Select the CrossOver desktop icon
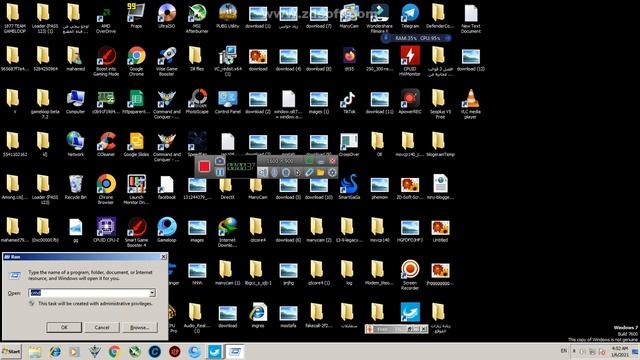The image size is (640, 360). coord(349,145)
